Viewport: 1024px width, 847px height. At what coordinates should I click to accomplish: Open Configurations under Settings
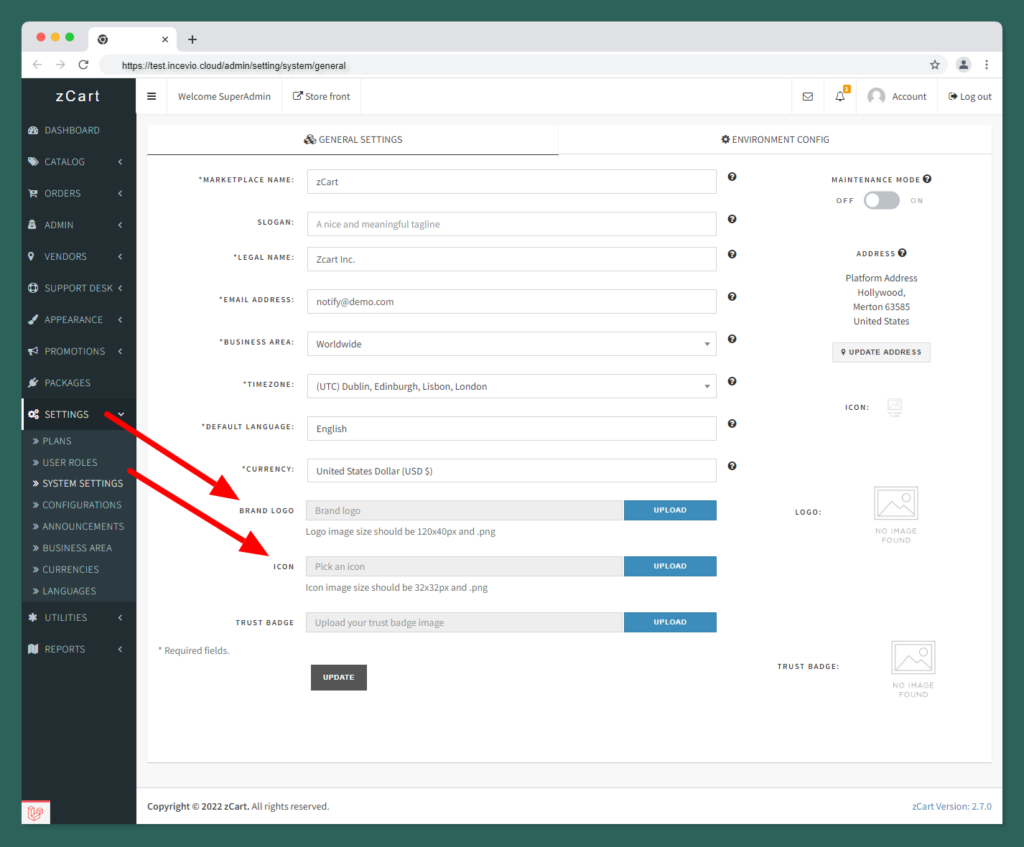[82, 505]
